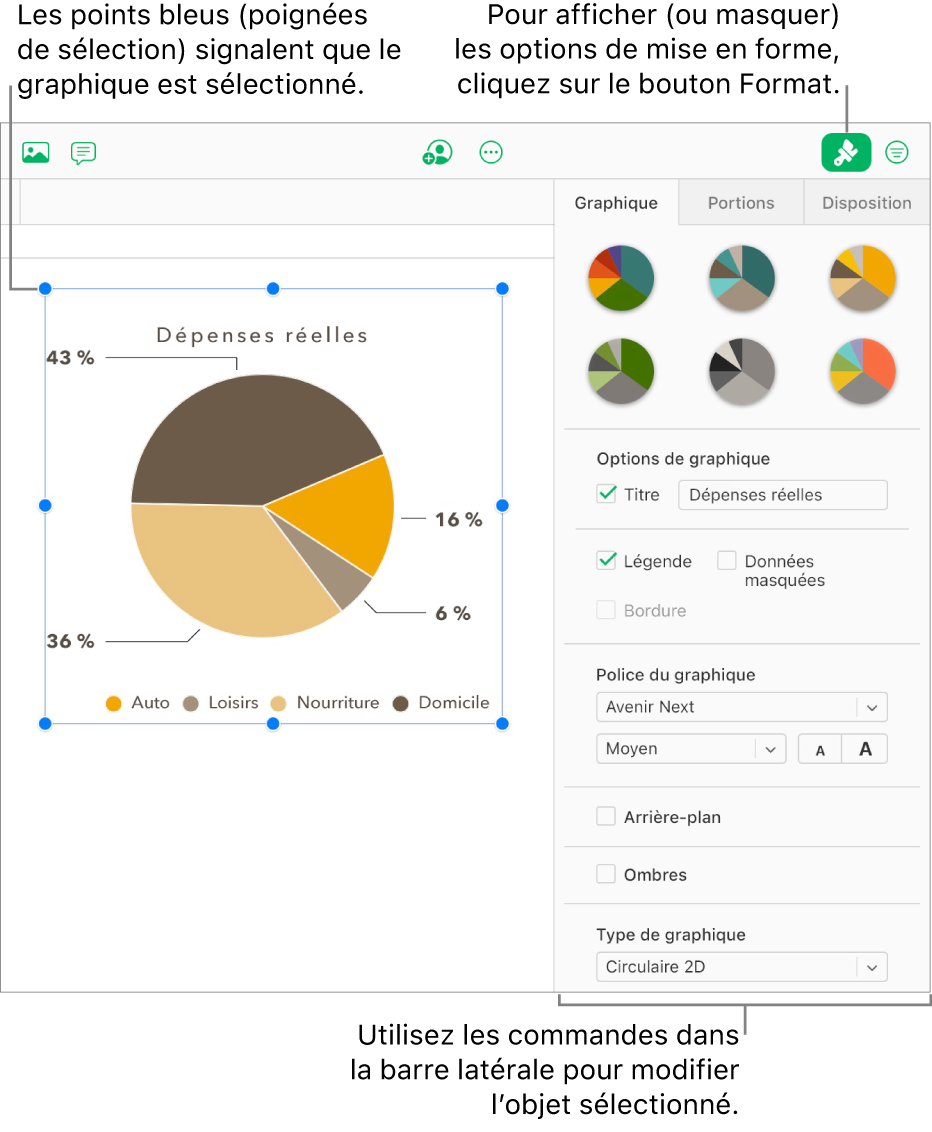Select the grayscale pie chart style
This screenshot has height=1132, width=932.
click(x=741, y=370)
